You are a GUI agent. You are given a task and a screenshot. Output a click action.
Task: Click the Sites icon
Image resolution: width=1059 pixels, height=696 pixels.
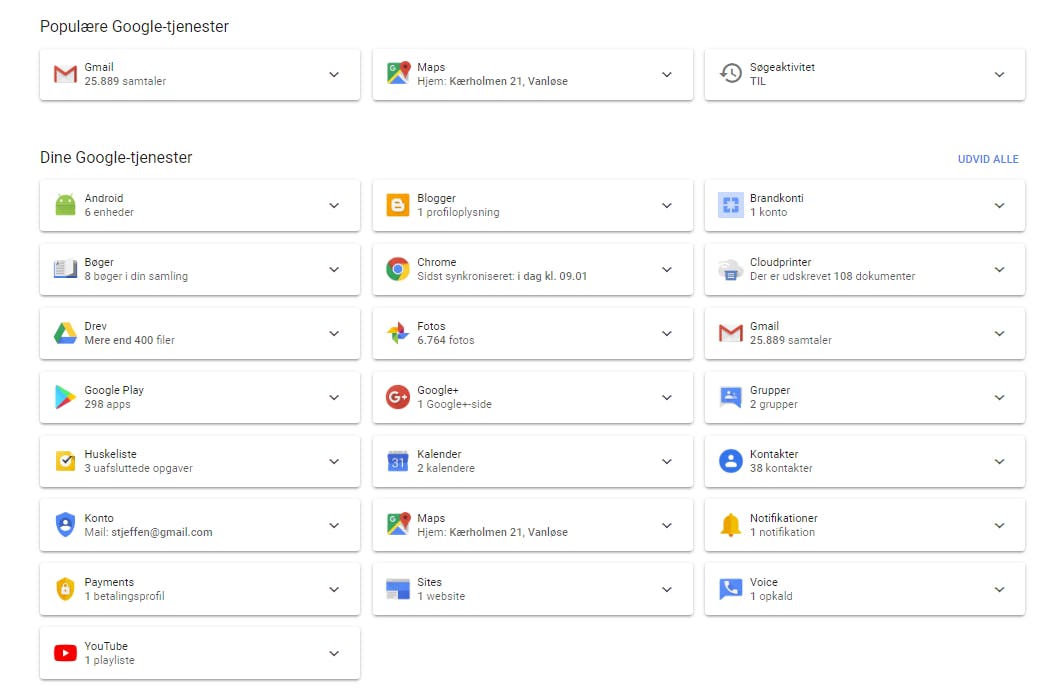coord(398,589)
